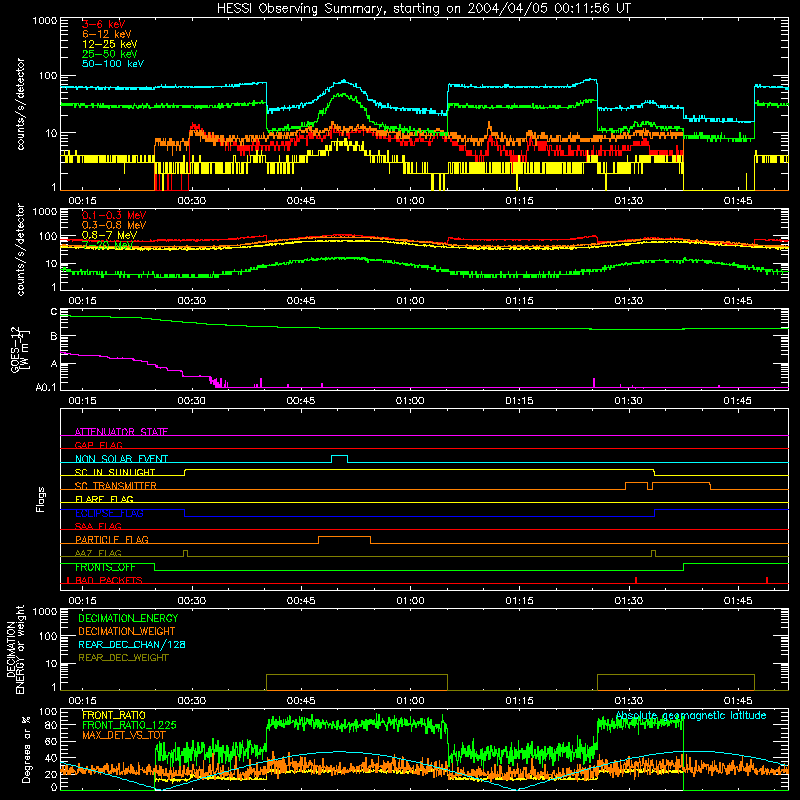This screenshot has height=800, width=800.
Task: Select the orange 6-12 keV legend label
Action: click(107, 34)
